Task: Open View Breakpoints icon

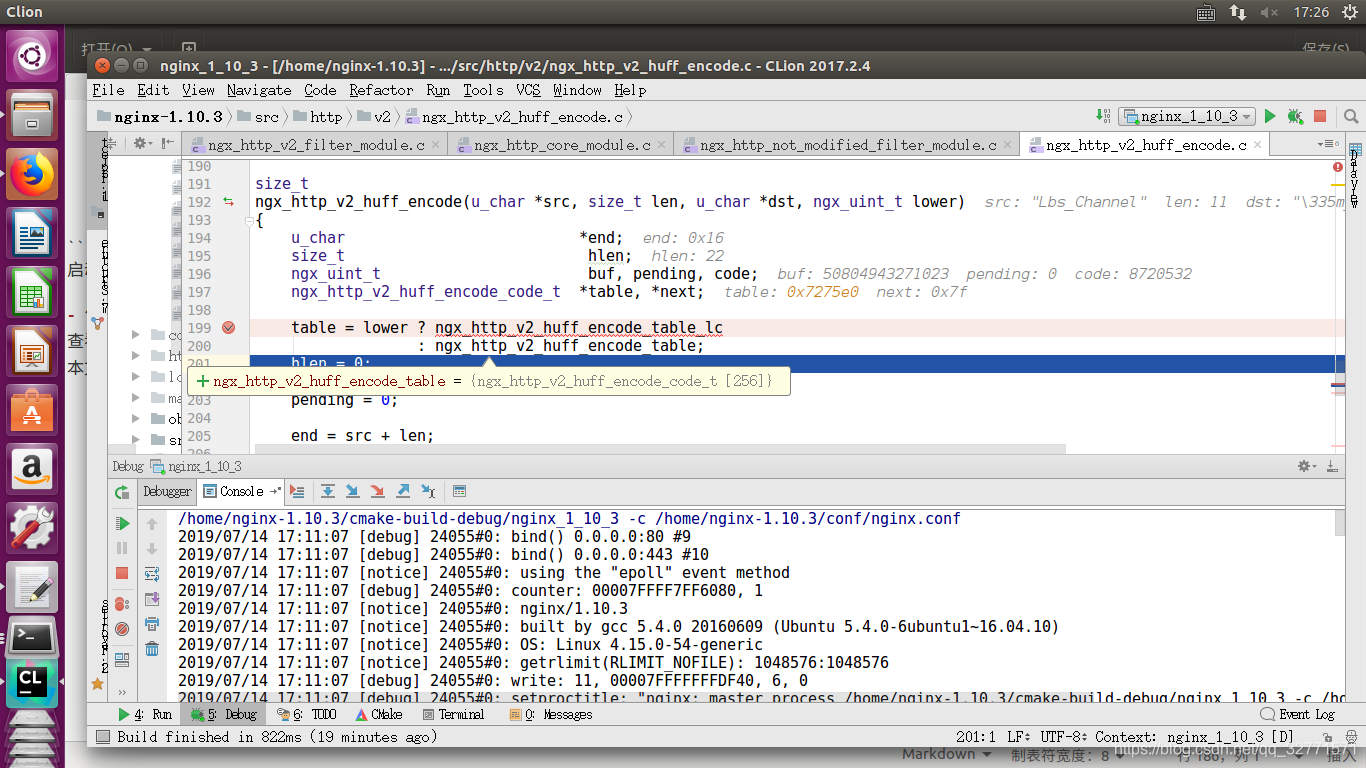Action: coord(122,604)
